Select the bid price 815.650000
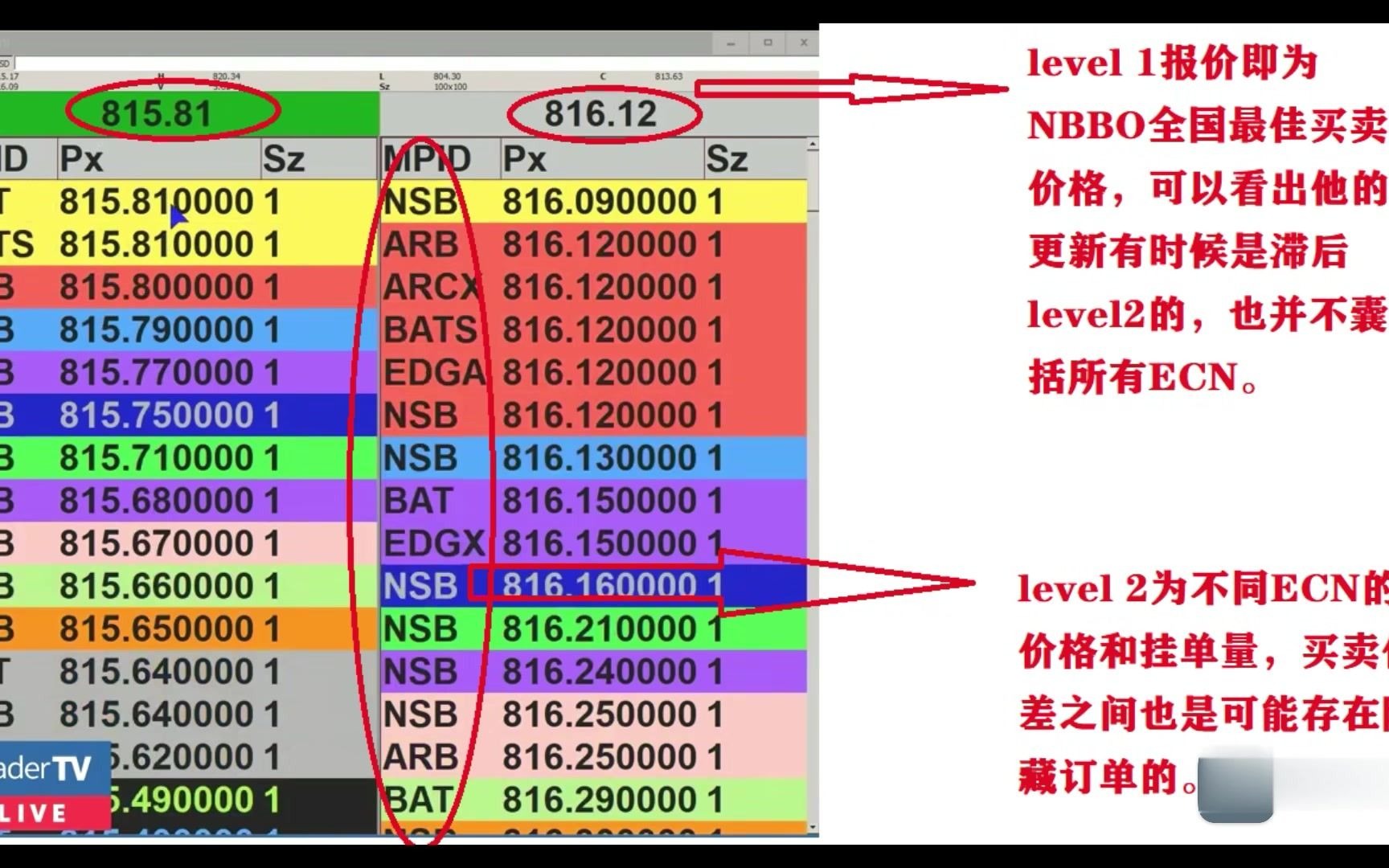Screen dimensions: 1389x868 (x=157, y=628)
